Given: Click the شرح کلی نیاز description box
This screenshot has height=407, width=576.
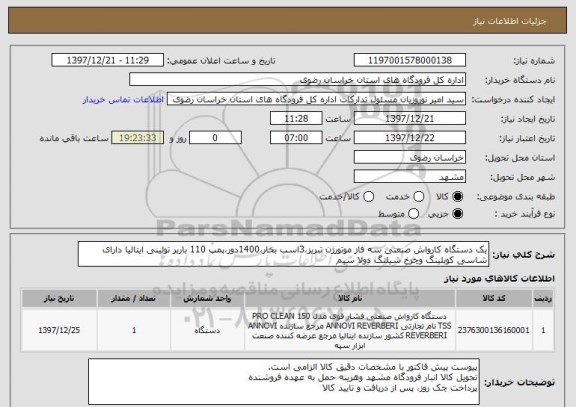Looking at the screenshot, I should coord(283,254).
